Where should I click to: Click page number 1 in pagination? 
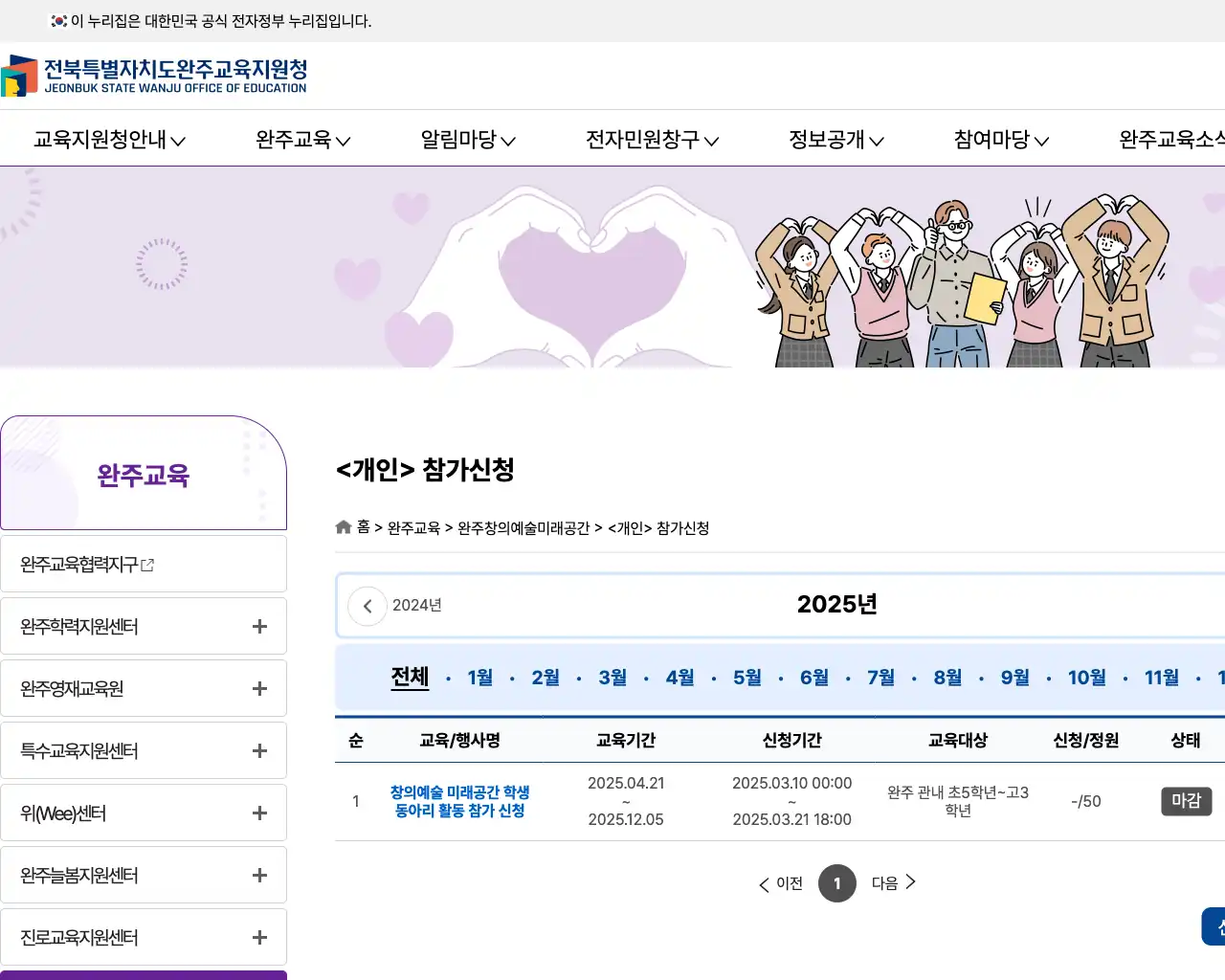837,883
